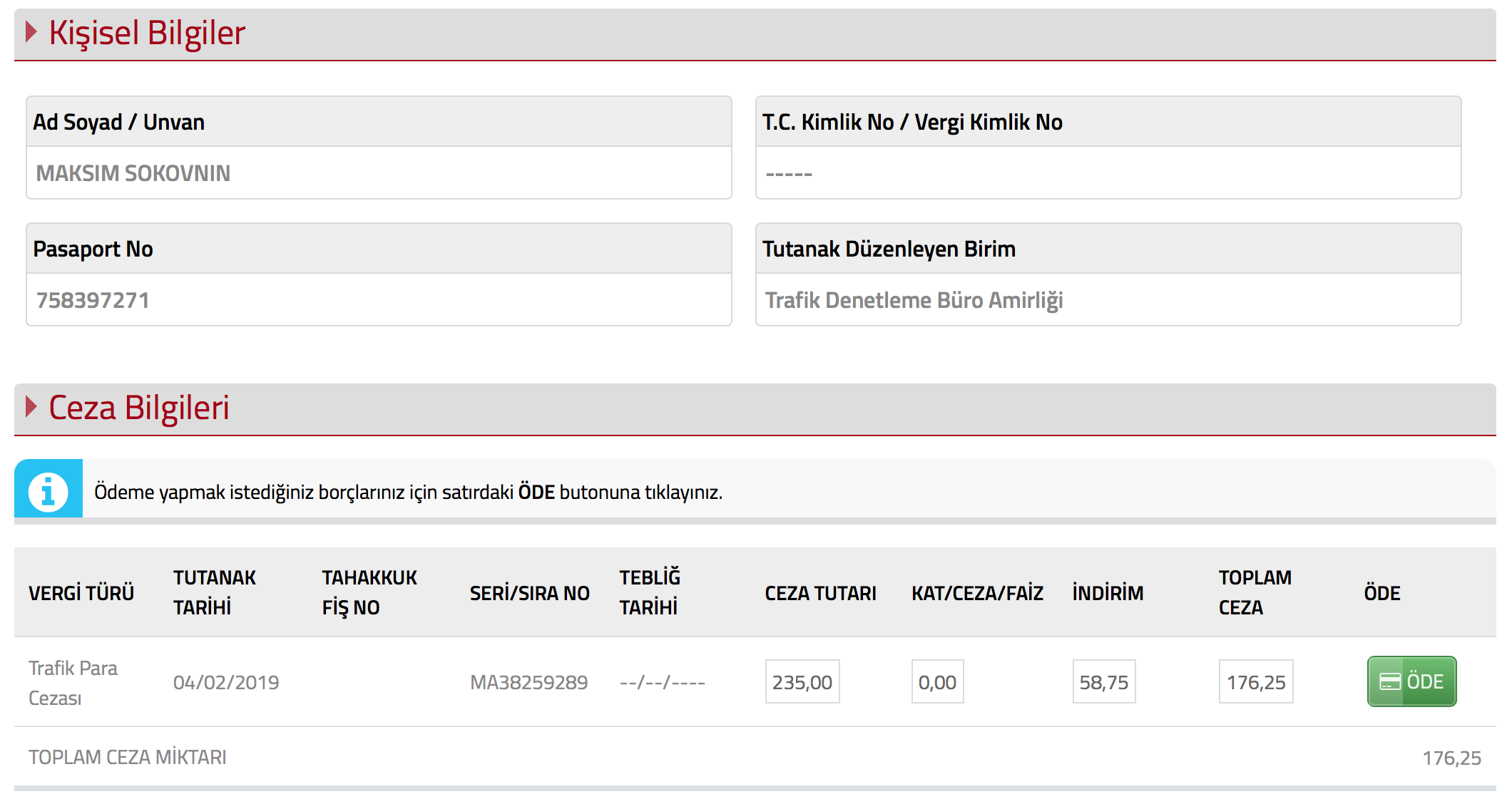Collapse the Kişisel Bilgiler section arrow

(x=31, y=32)
